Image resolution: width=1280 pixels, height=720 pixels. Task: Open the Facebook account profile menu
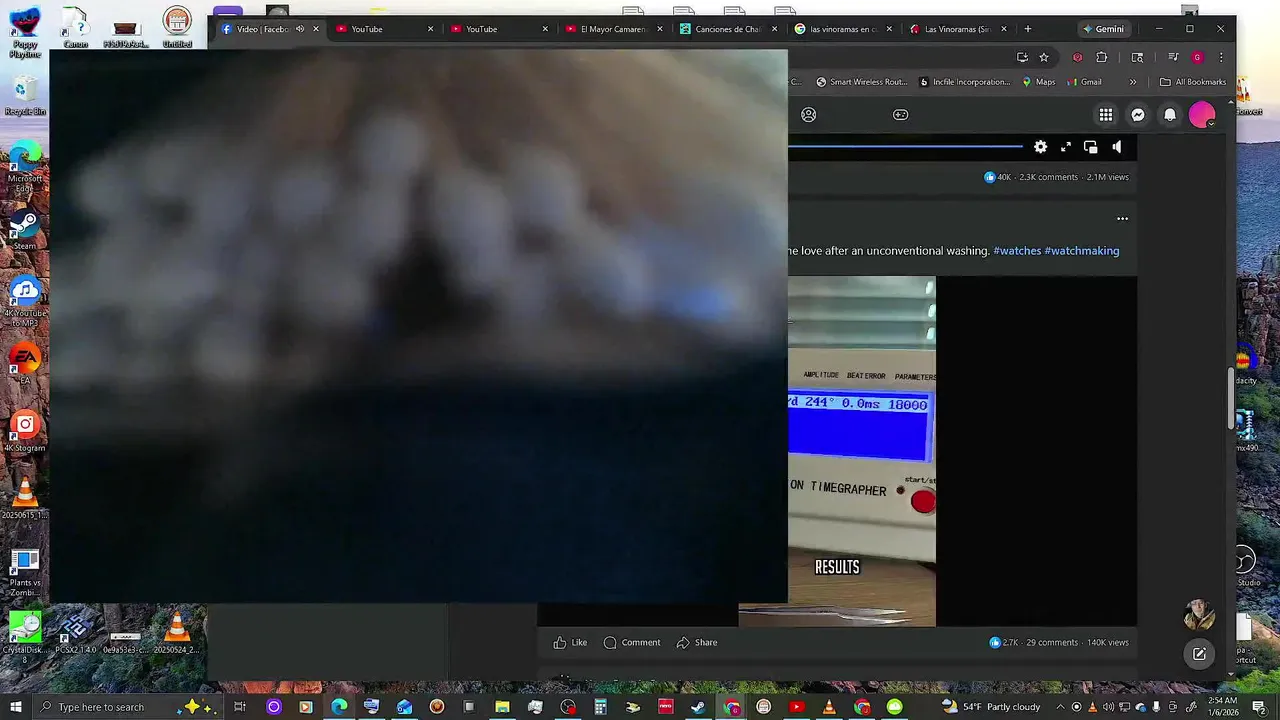click(1202, 115)
